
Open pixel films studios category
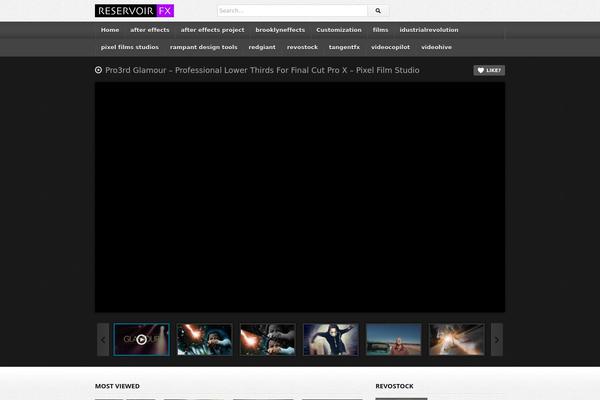click(130, 47)
